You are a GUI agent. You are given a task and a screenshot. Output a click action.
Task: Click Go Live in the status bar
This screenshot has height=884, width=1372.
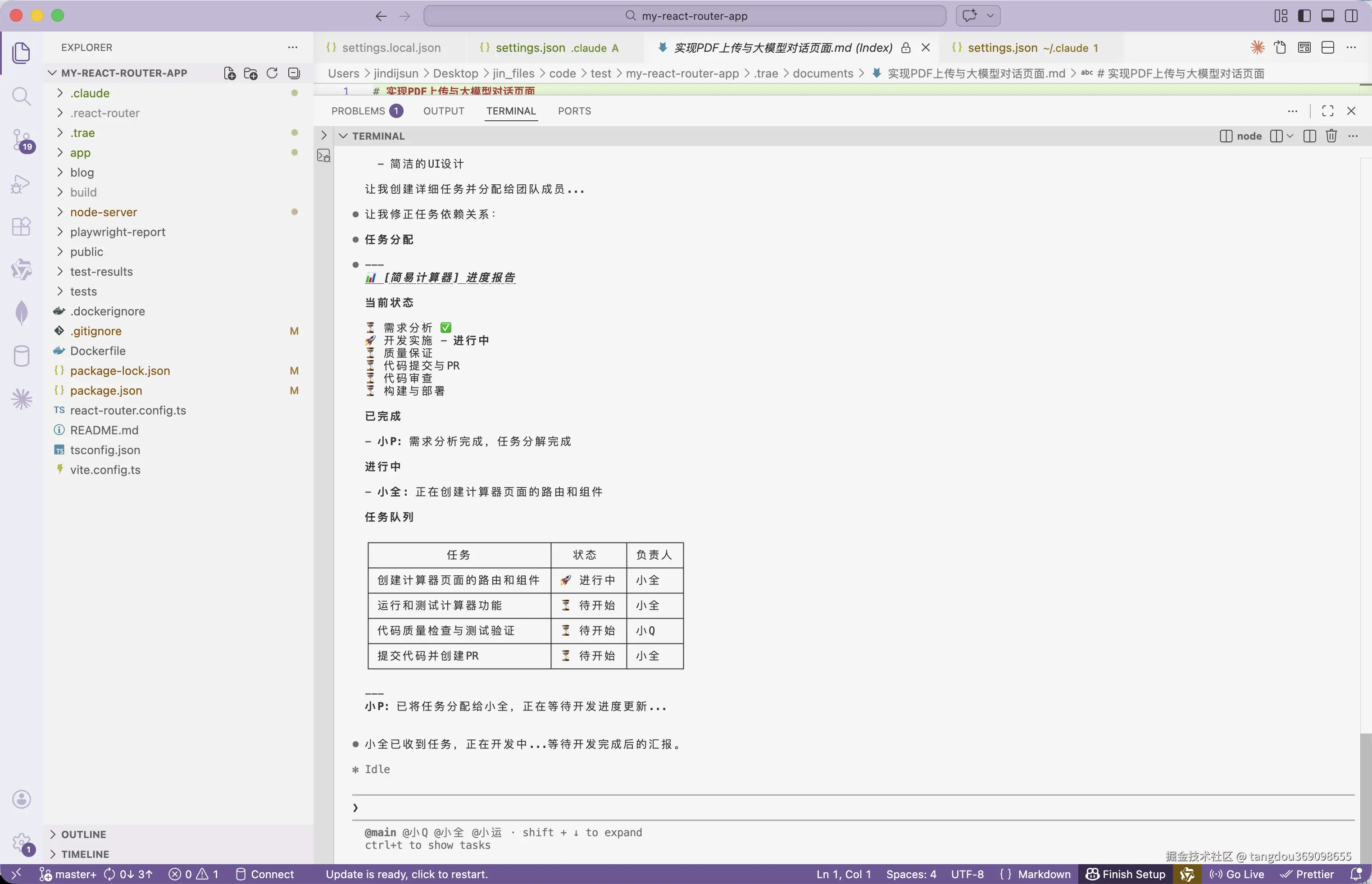point(1237,874)
